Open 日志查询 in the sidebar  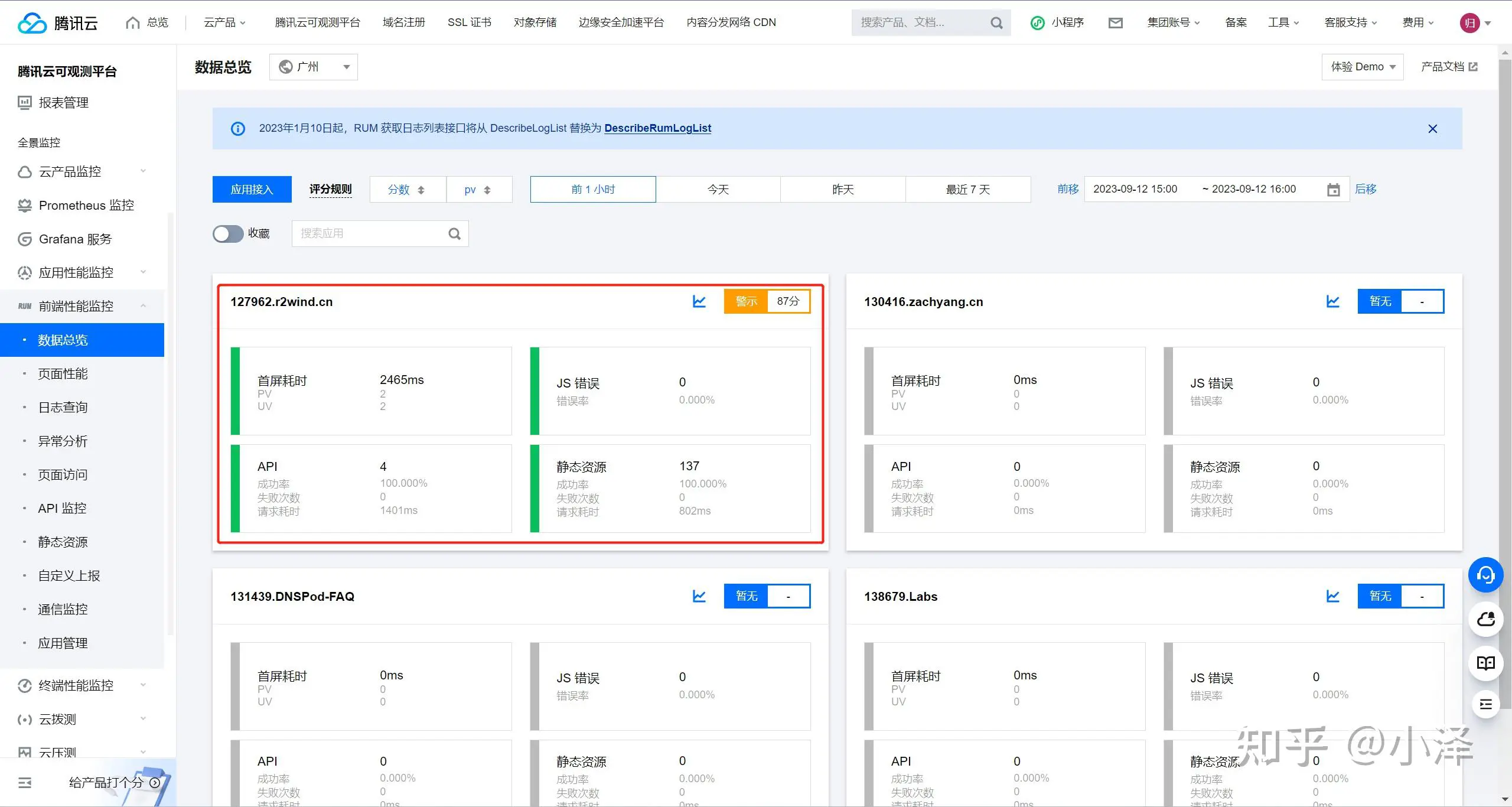(x=63, y=408)
